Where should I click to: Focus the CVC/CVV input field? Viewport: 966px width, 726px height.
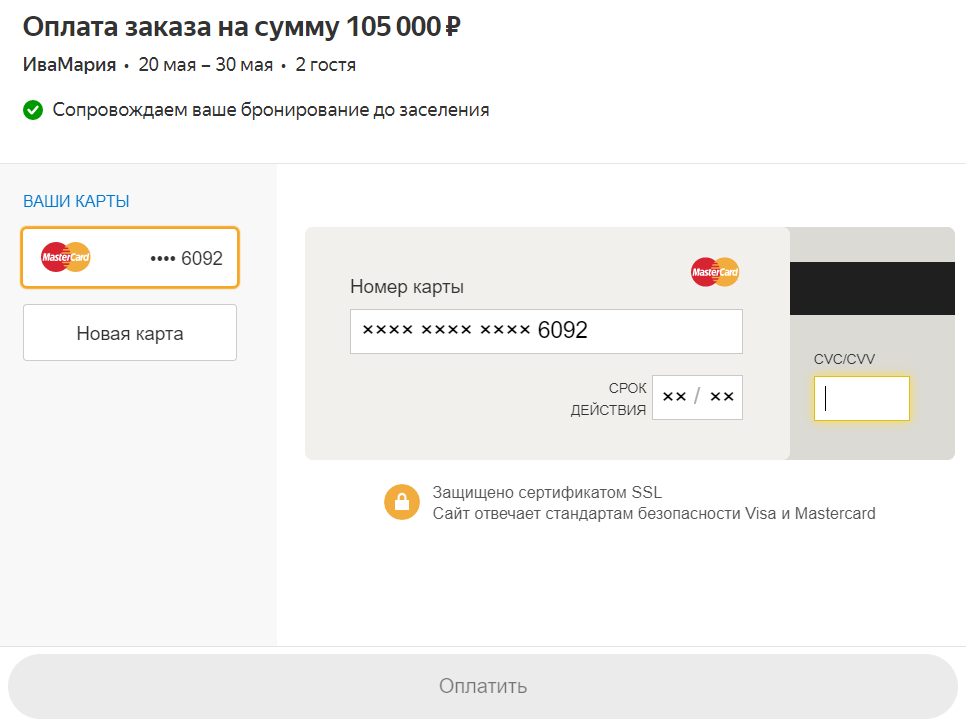[861, 399]
